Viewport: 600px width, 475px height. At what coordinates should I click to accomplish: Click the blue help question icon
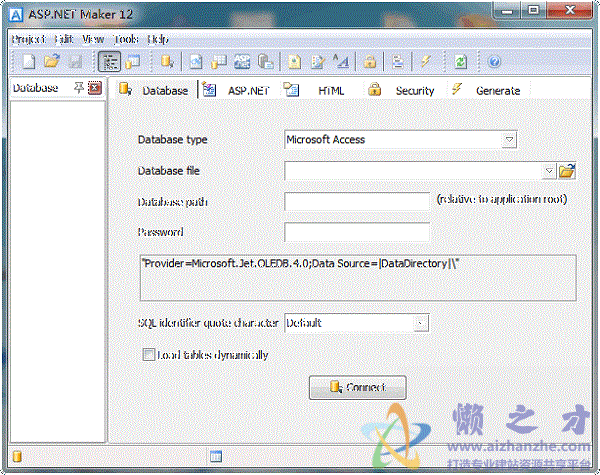pyautogui.click(x=494, y=61)
